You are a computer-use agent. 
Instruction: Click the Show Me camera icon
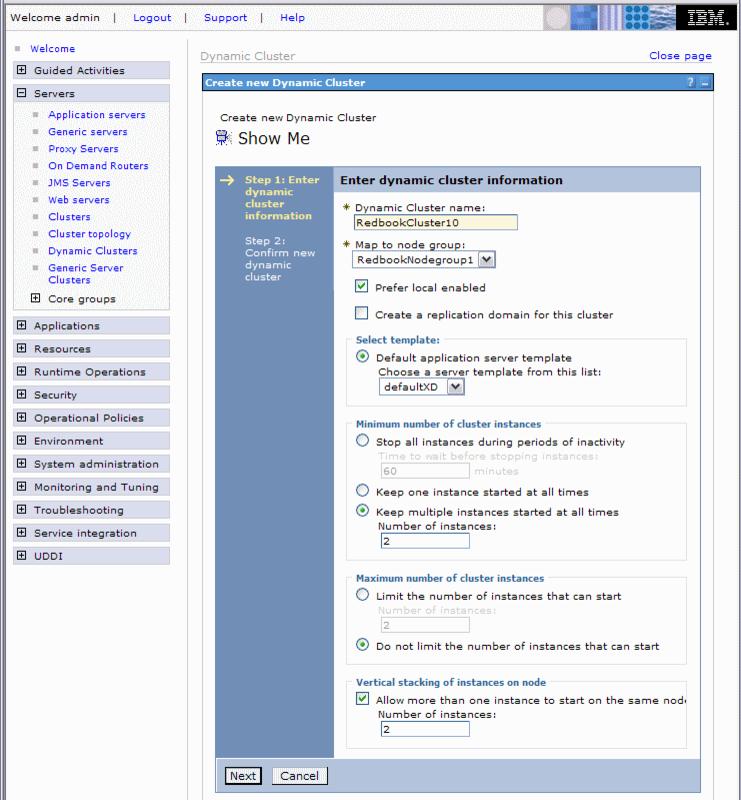click(223, 138)
